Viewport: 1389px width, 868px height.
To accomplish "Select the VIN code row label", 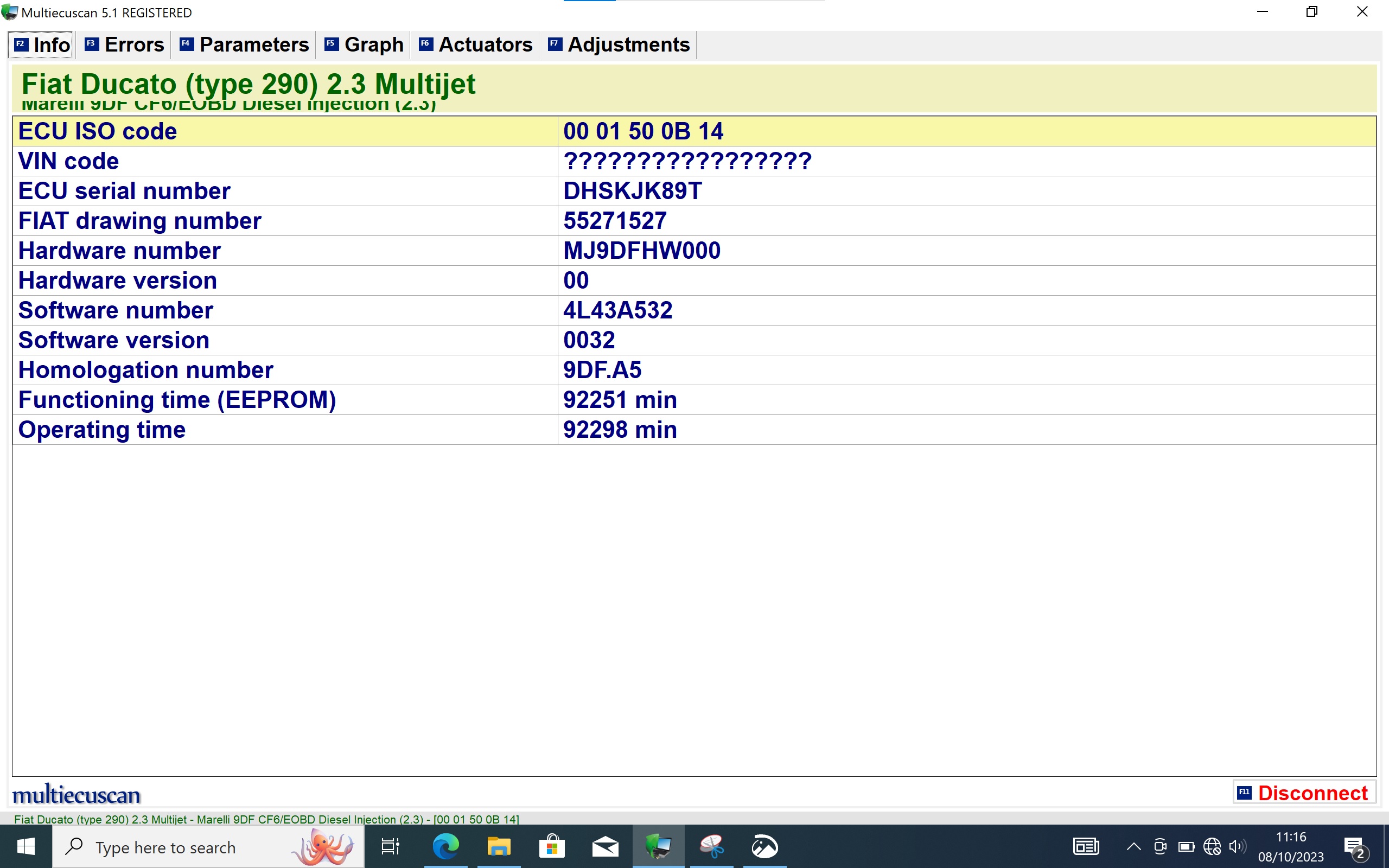I will 69,161.
